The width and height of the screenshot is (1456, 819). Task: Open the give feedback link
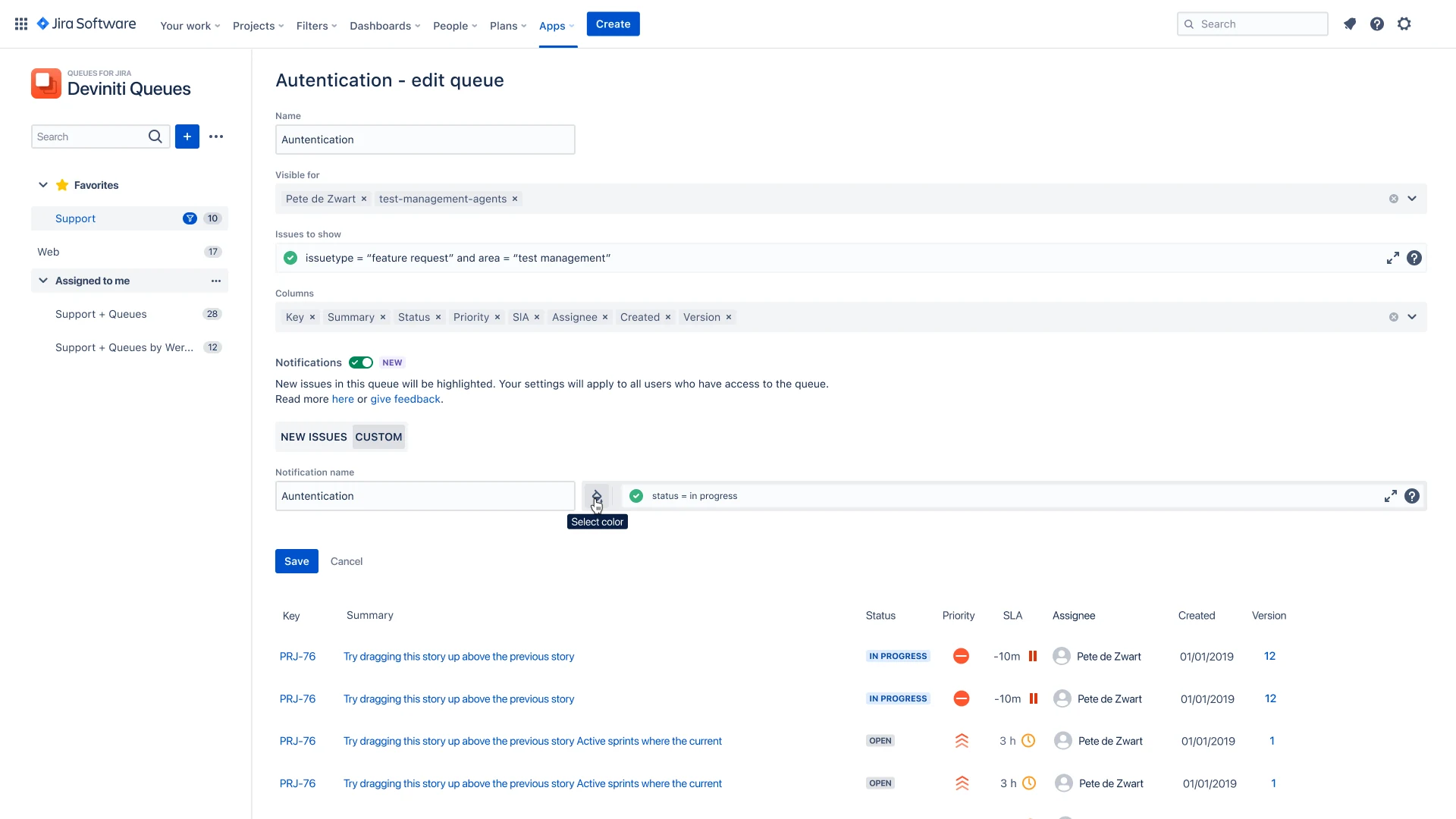click(x=405, y=399)
